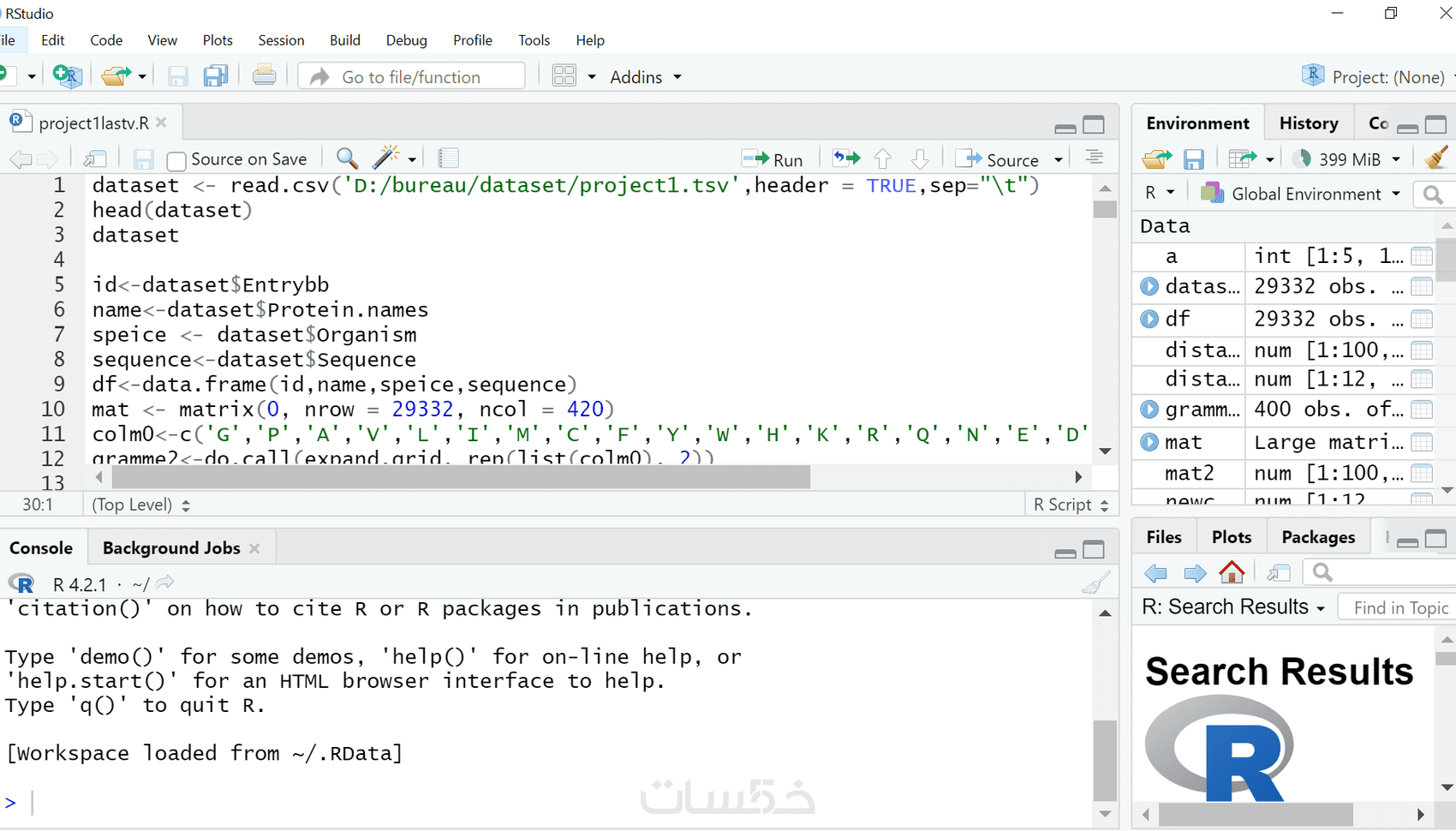Open the Find/Replace magnifier in the editor
Viewport: 1456px width, 831px height.
pos(346,158)
